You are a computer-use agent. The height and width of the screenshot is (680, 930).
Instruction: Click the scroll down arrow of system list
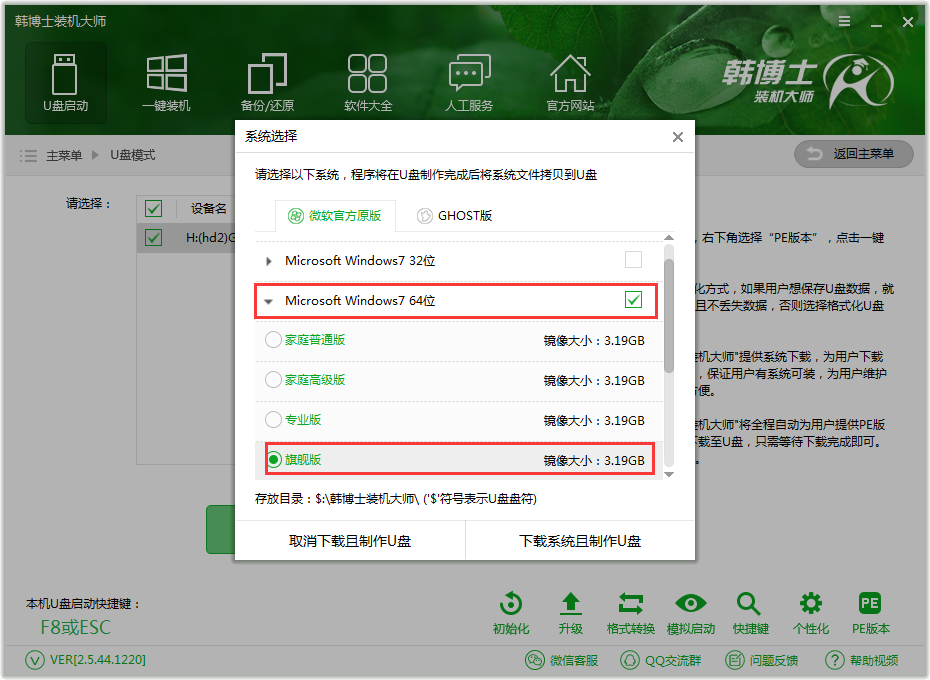(x=669, y=474)
